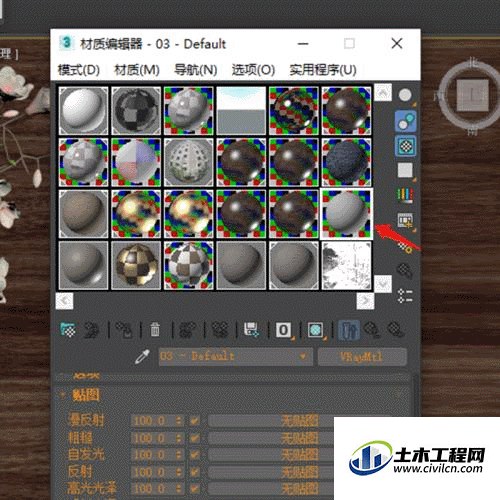
Task: Reset map with the trash can icon
Action: point(155,330)
